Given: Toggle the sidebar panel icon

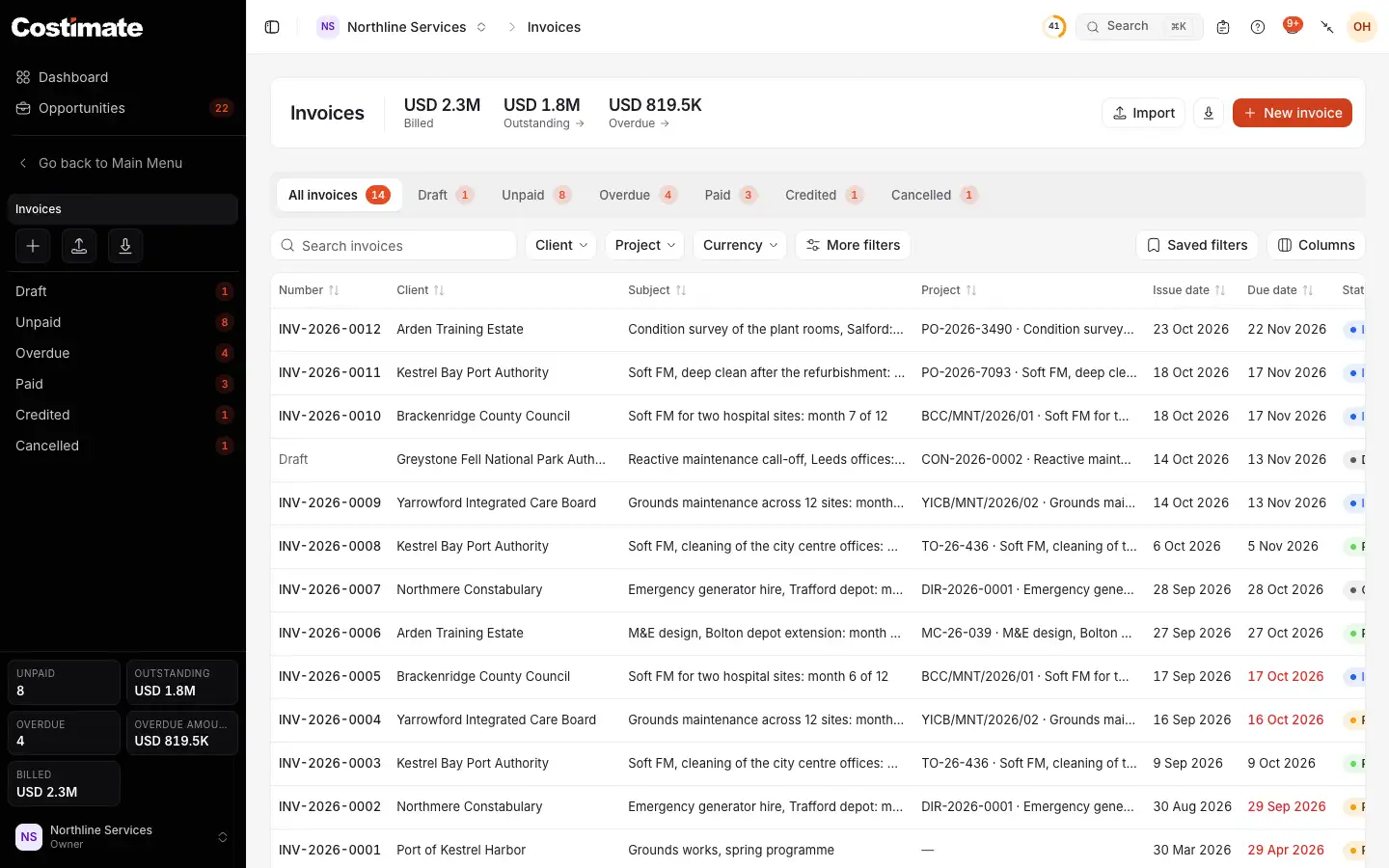Looking at the screenshot, I should (272, 27).
